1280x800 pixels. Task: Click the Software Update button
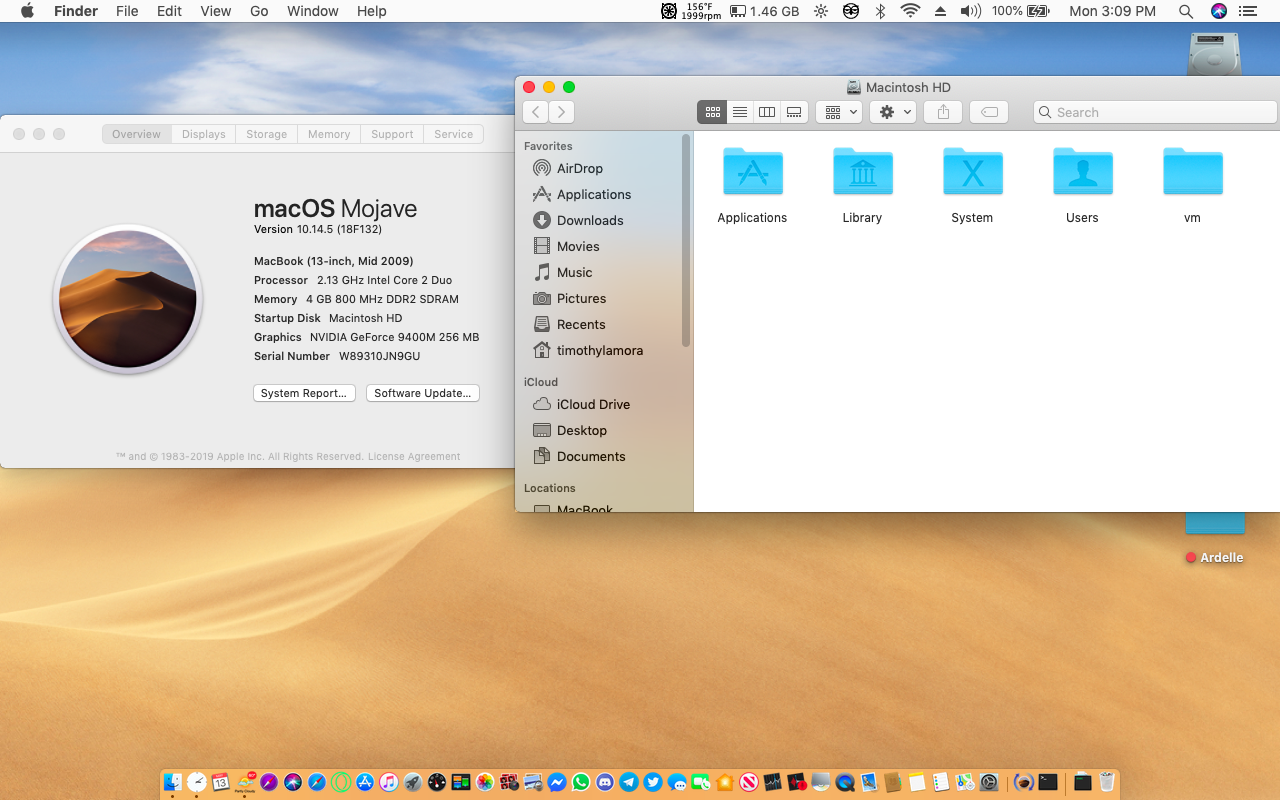(x=423, y=393)
